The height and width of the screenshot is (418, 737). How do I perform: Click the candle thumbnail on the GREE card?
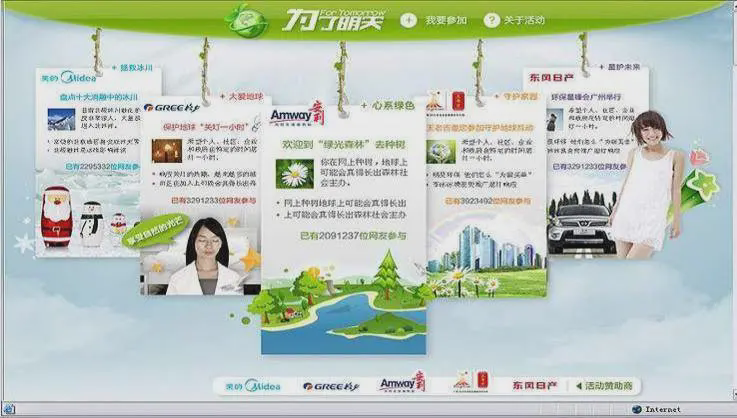pos(166,150)
